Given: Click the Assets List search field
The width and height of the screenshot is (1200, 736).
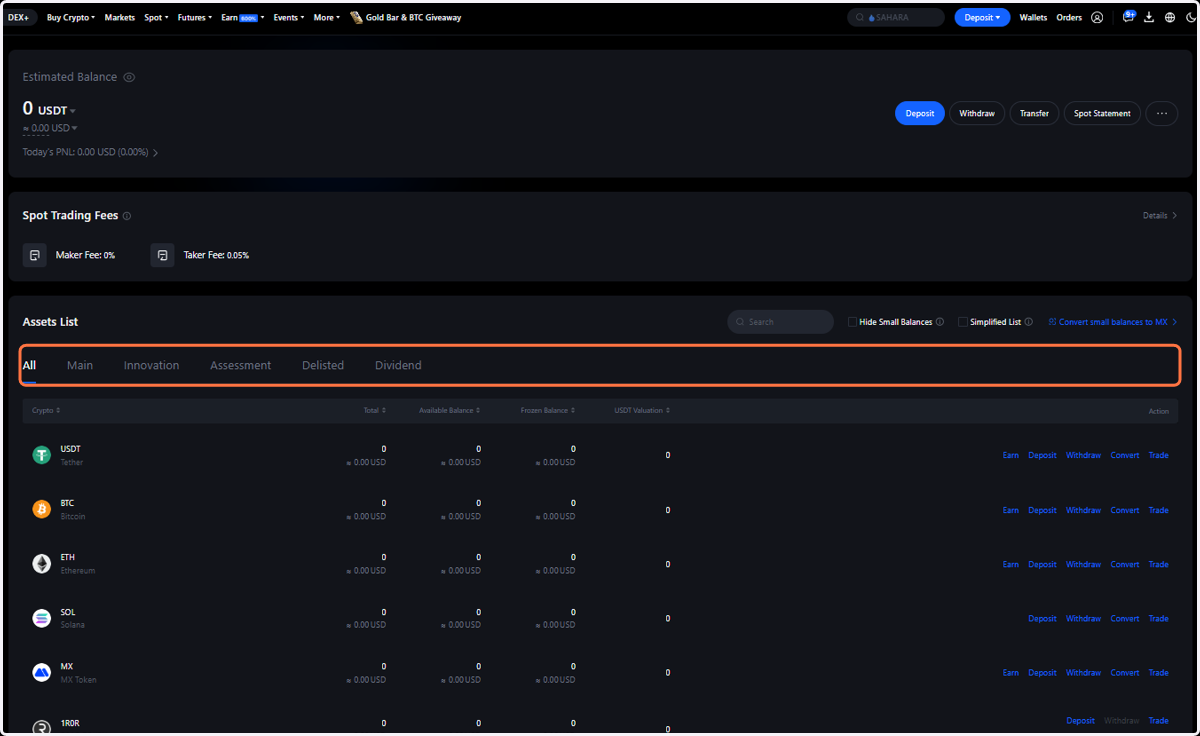Looking at the screenshot, I should (x=781, y=322).
